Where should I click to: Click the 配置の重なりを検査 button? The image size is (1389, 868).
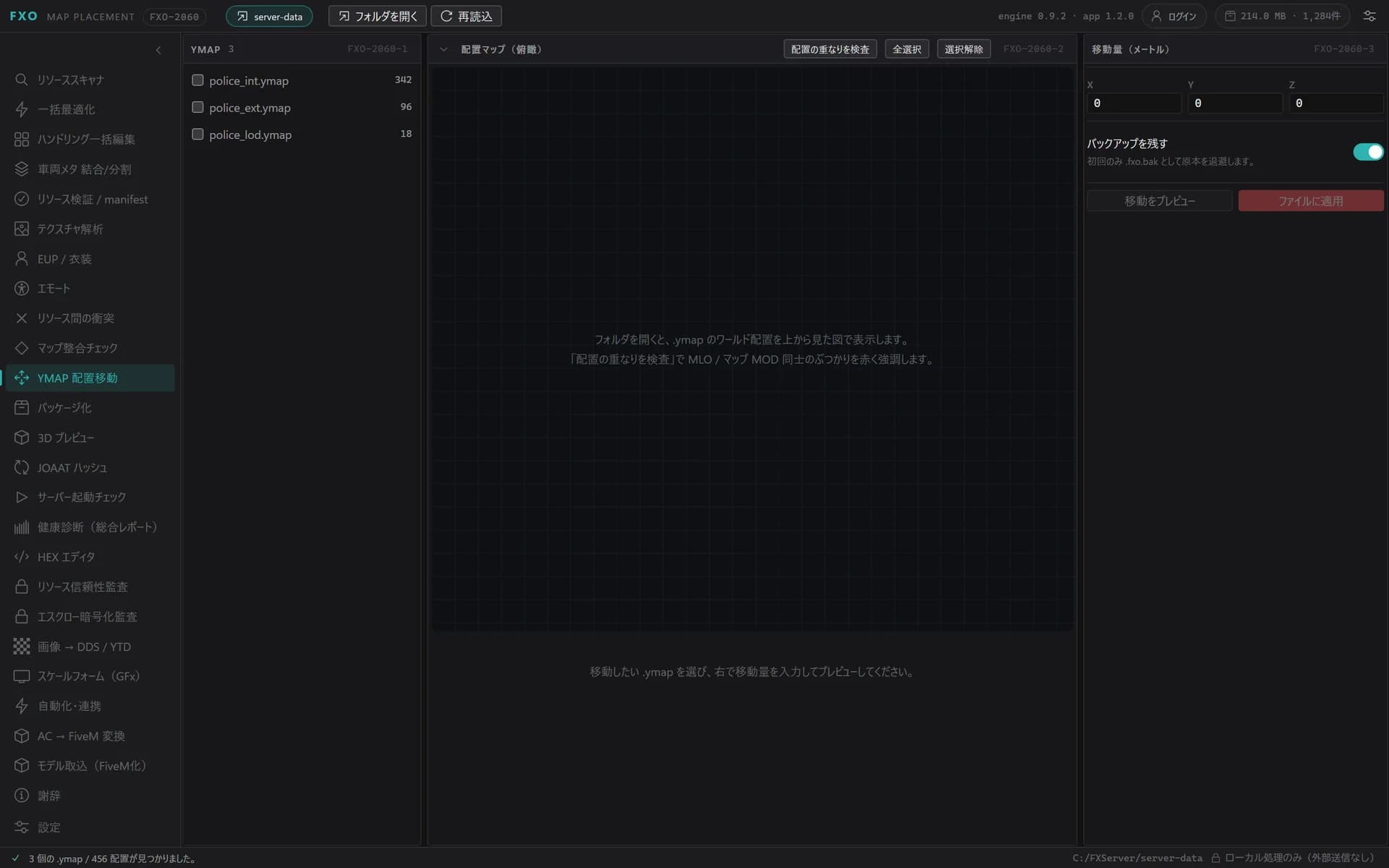point(830,49)
